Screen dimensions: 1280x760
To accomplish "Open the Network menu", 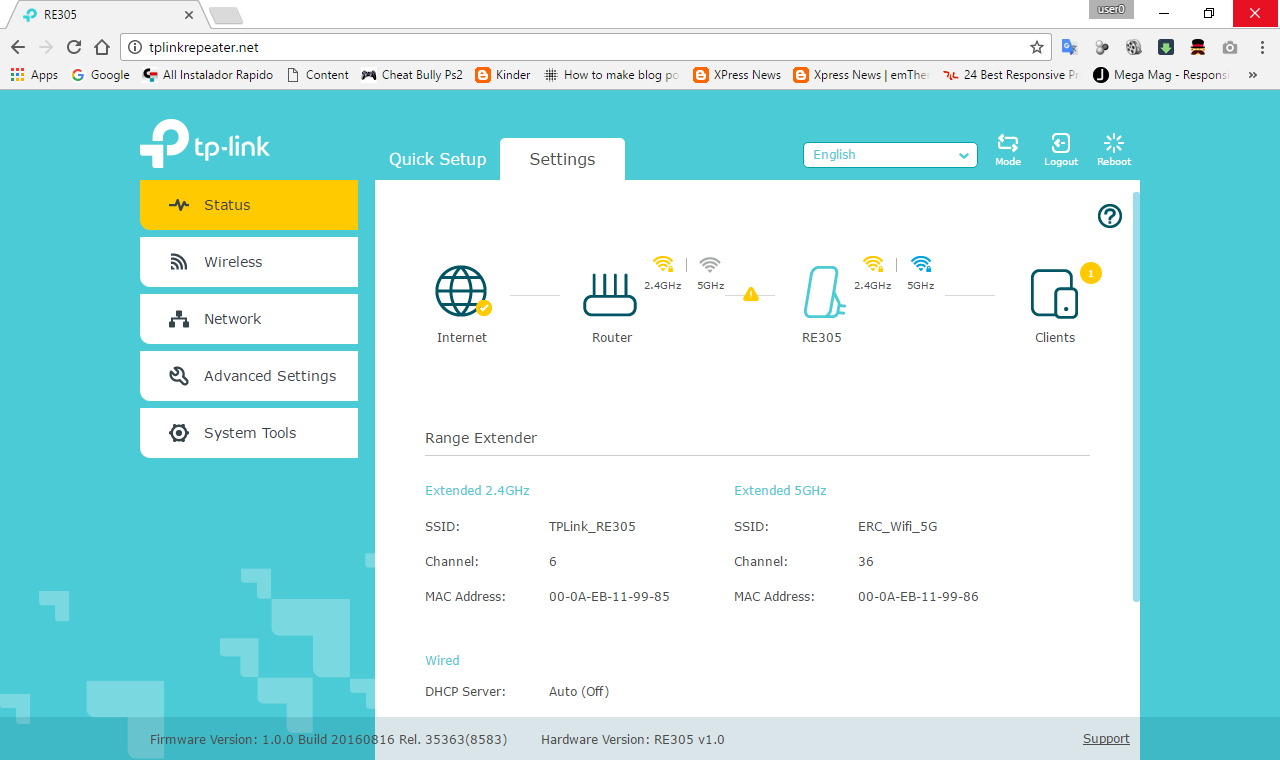I will coord(249,319).
